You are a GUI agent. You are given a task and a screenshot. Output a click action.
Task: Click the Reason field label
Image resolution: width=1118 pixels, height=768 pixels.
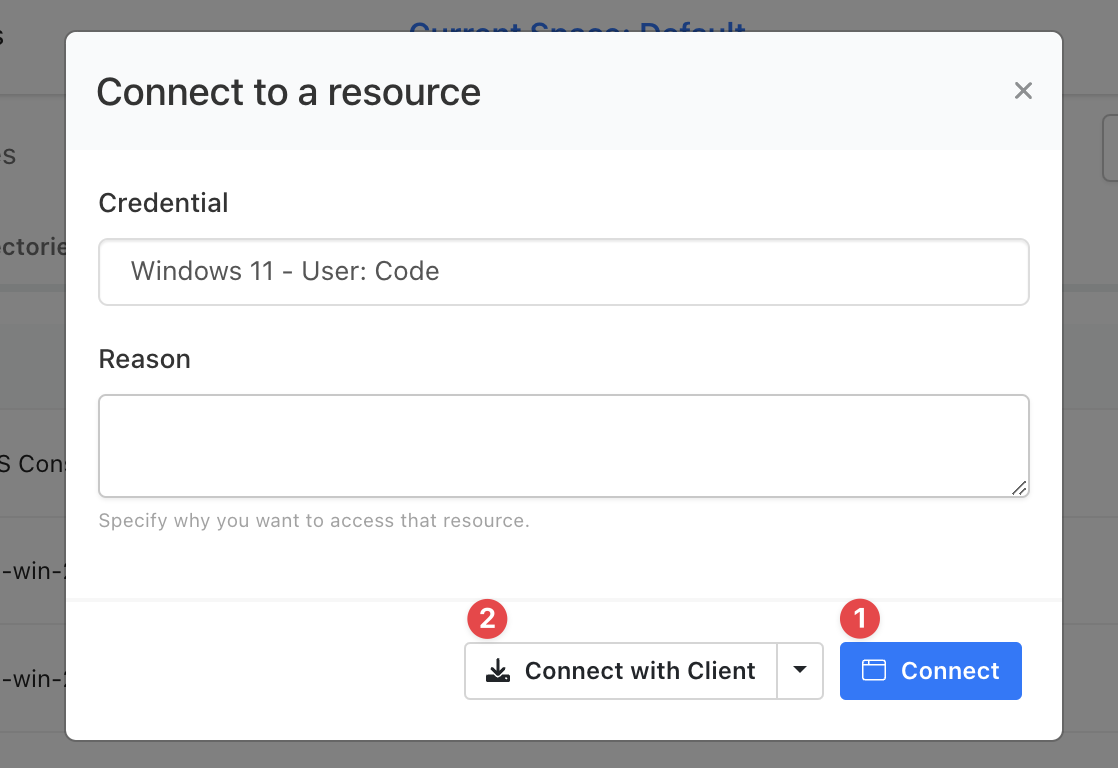[x=144, y=359]
